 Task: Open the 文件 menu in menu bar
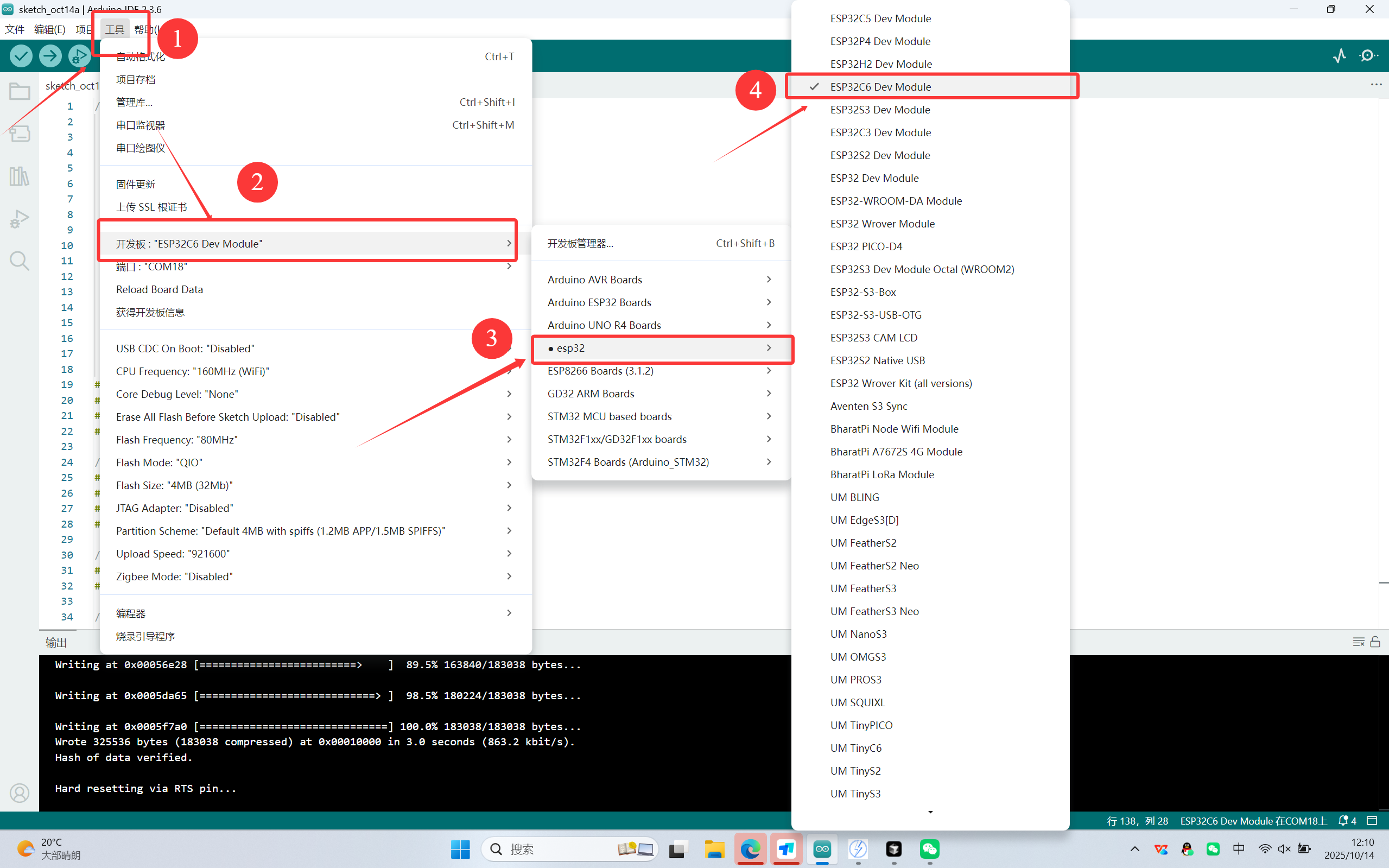tap(14, 29)
